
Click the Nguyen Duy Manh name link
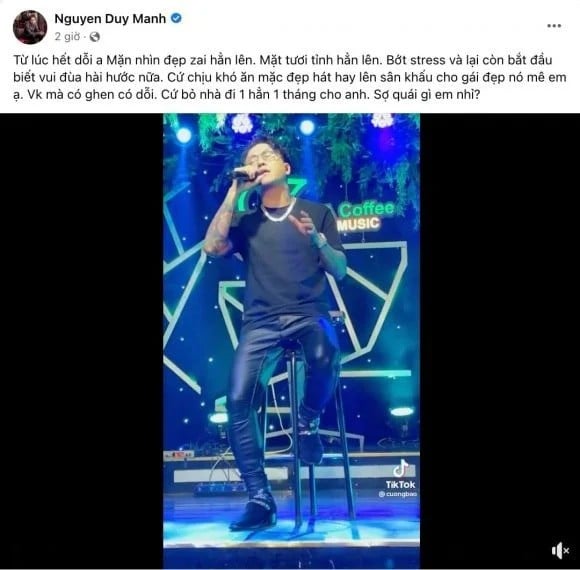pos(110,18)
